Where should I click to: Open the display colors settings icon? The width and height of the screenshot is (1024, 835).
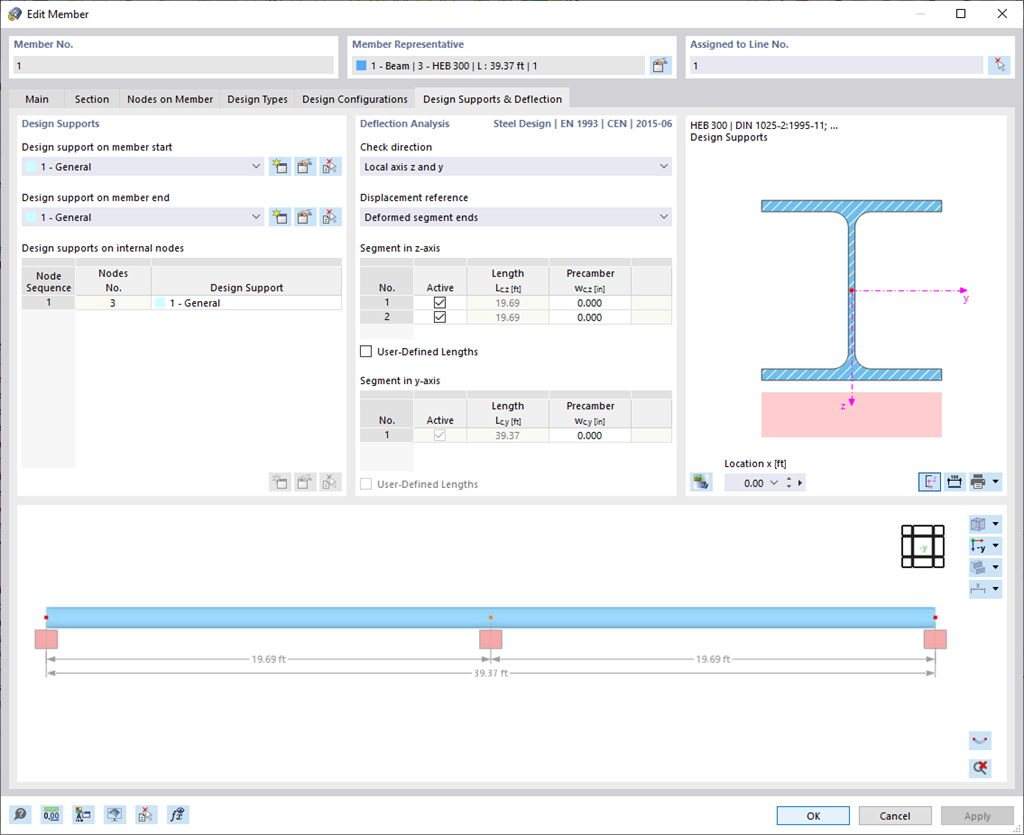82,814
